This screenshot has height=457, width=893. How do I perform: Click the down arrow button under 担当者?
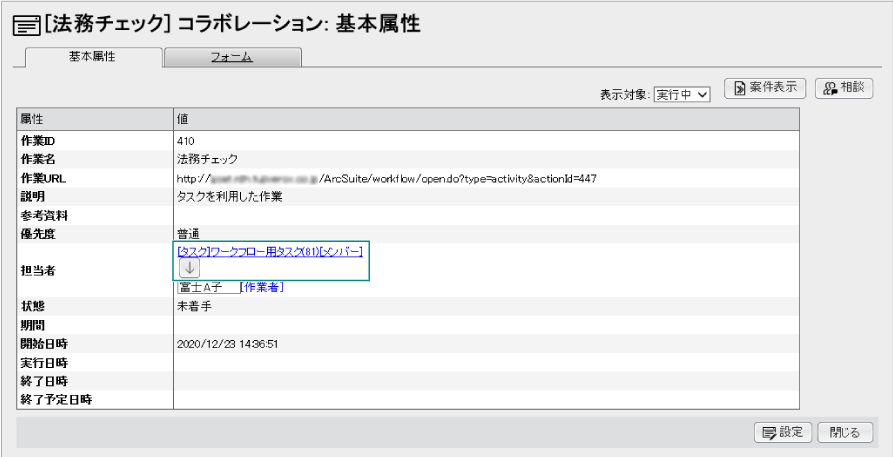[190, 267]
